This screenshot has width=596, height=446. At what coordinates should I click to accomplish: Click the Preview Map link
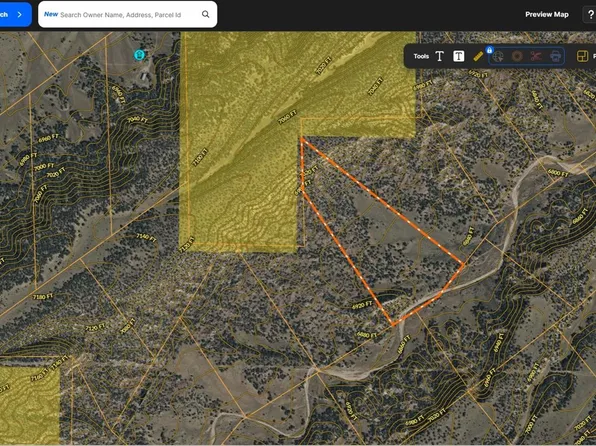(x=547, y=14)
